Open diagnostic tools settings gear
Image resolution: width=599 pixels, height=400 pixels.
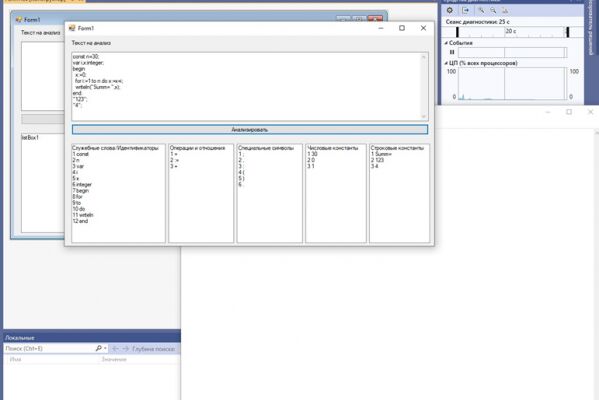(x=450, y=10)
